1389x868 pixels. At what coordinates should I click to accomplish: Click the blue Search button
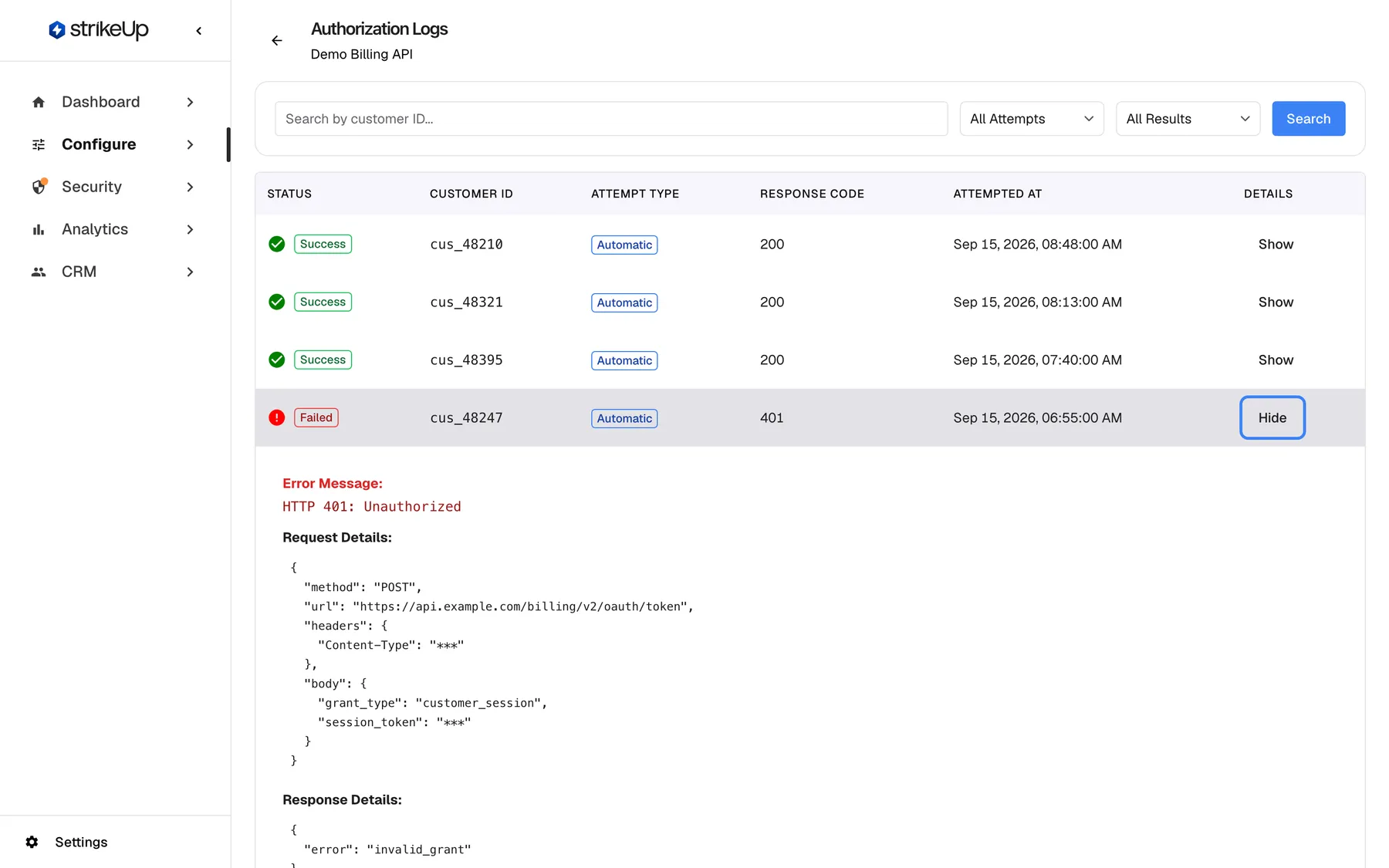1308,119
